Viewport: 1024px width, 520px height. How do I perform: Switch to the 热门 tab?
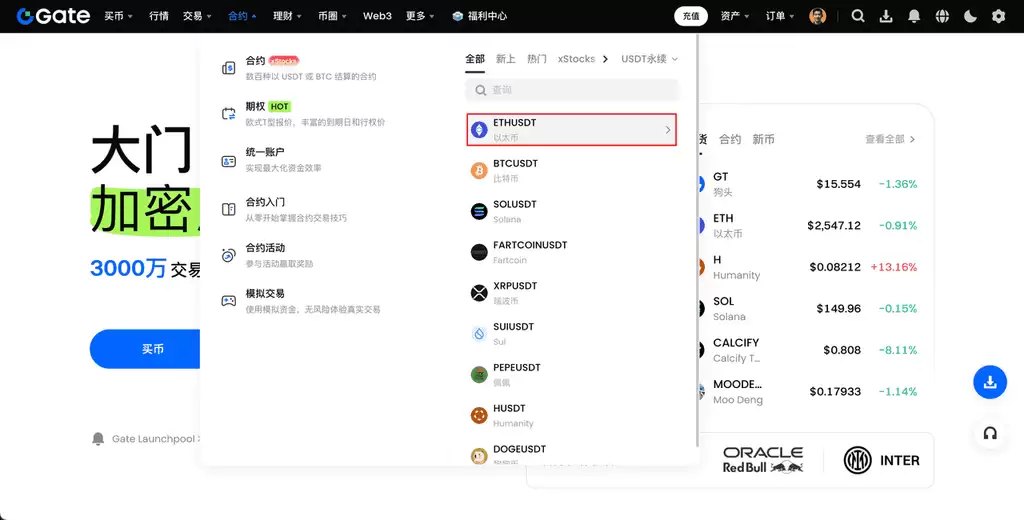537,59
